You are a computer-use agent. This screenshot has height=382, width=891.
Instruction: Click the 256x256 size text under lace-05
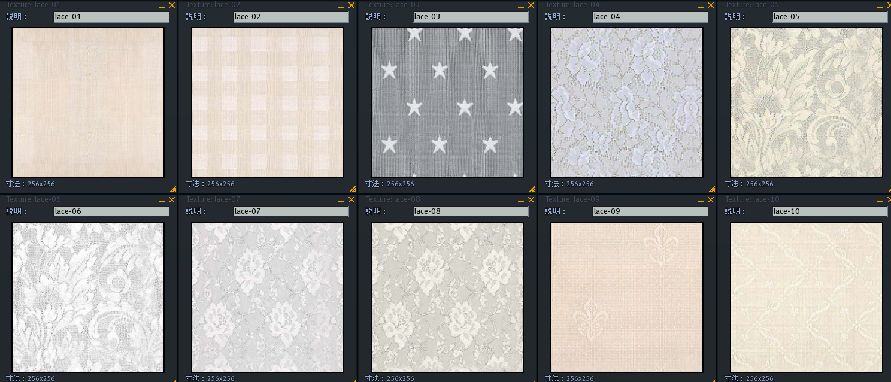(760, 184)
